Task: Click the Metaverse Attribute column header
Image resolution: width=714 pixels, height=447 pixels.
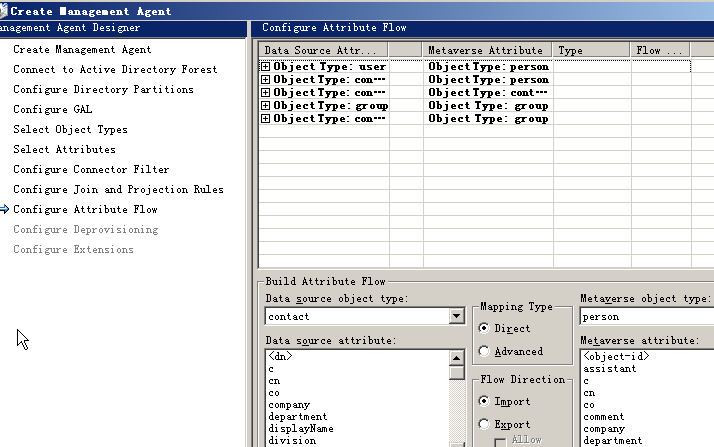Action: [487, 50]
